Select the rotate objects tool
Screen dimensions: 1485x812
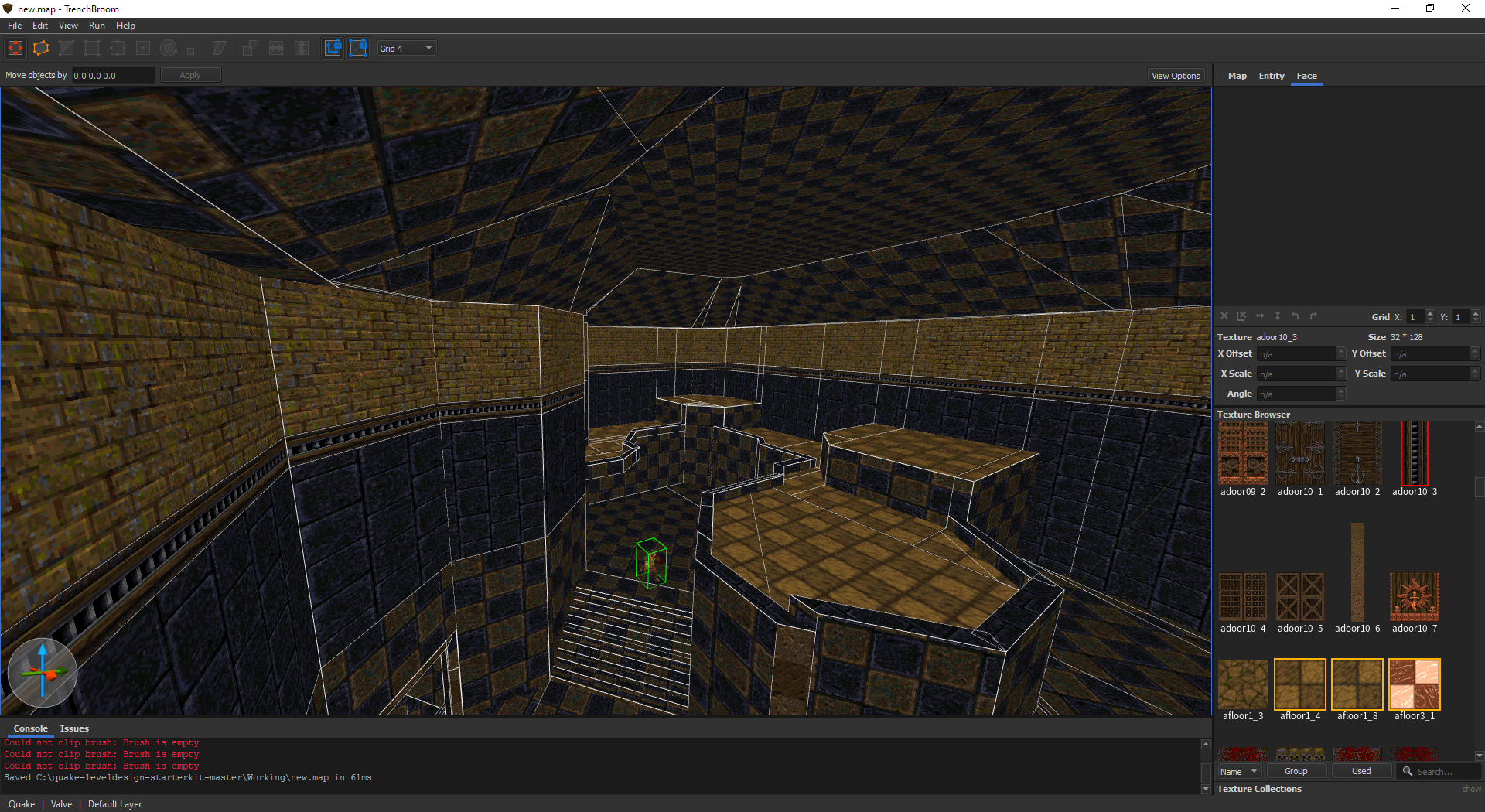tap(169, 48)
